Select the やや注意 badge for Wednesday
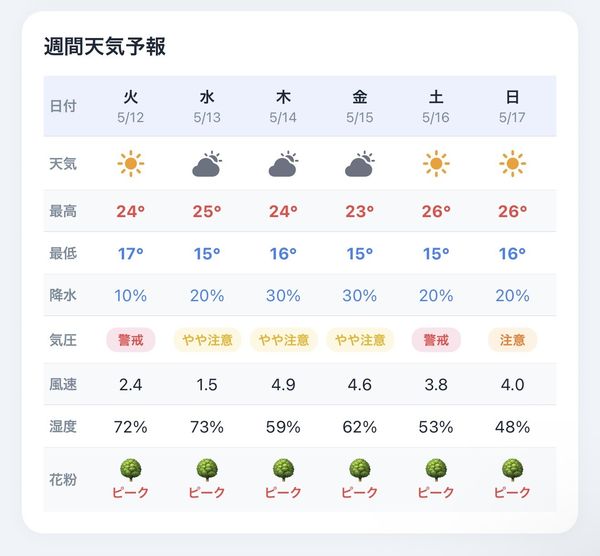This screenshot has height=556, width=600. (x=207, y=340)
